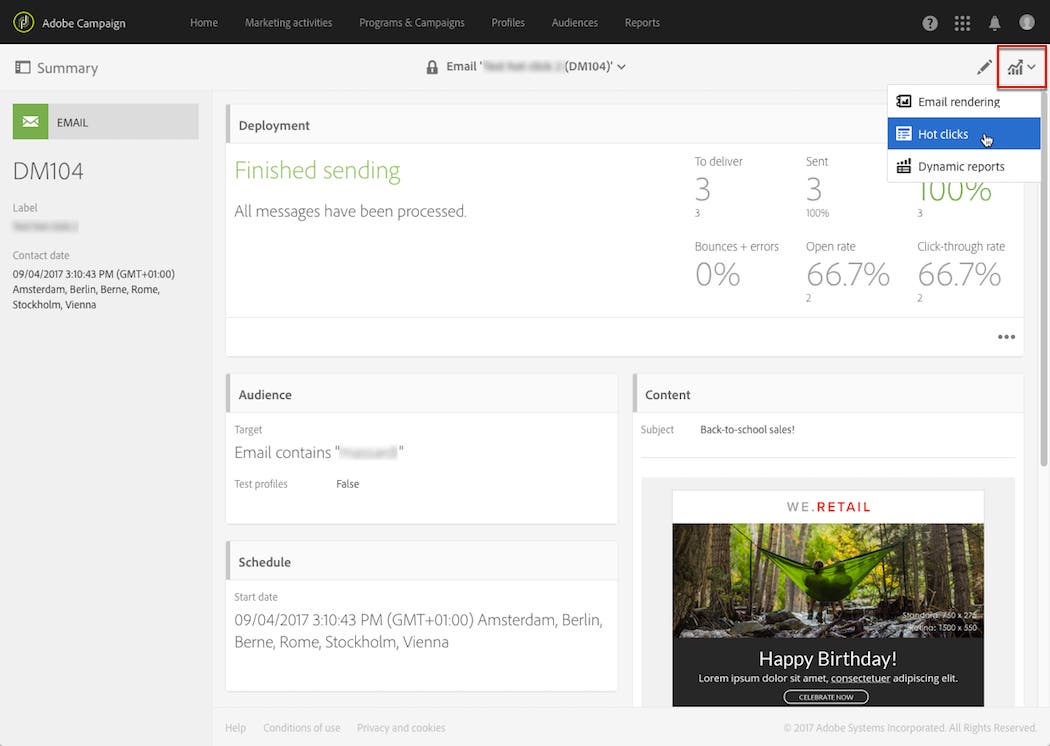Open the Hot clicks report
This screenshot has width=1050, height=746.
pos(941,133)
